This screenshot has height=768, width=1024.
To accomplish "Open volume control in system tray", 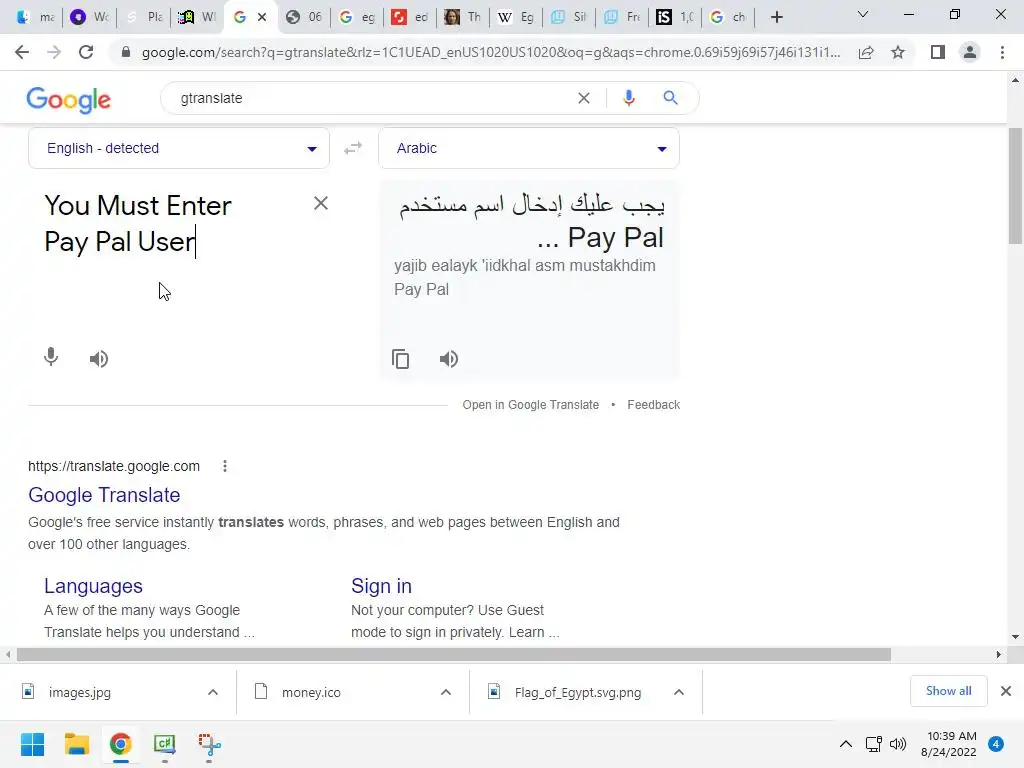I will (x=898, y=744).
